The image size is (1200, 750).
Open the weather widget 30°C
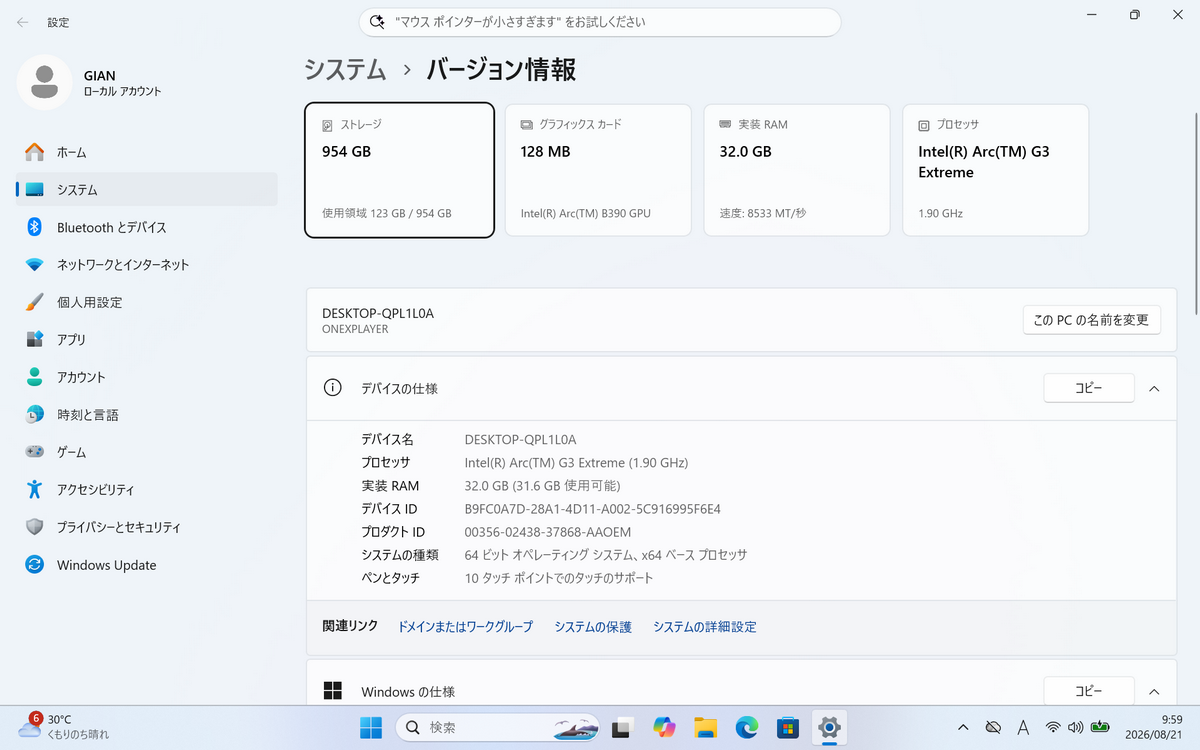coord(63,727)
